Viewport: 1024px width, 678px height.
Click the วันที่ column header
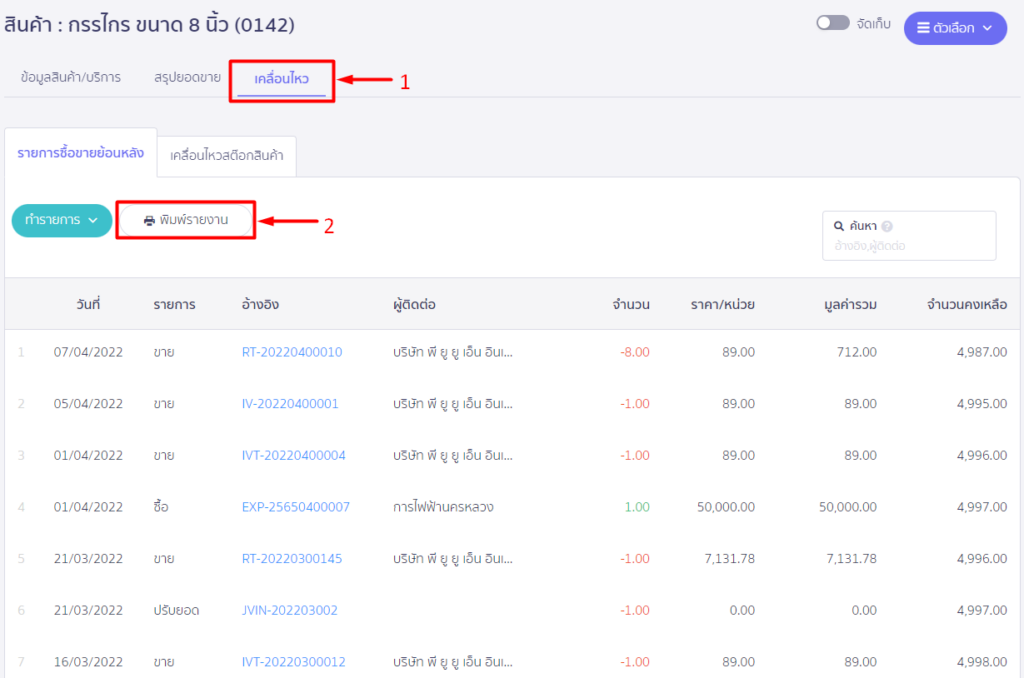(x=88, y=304)
